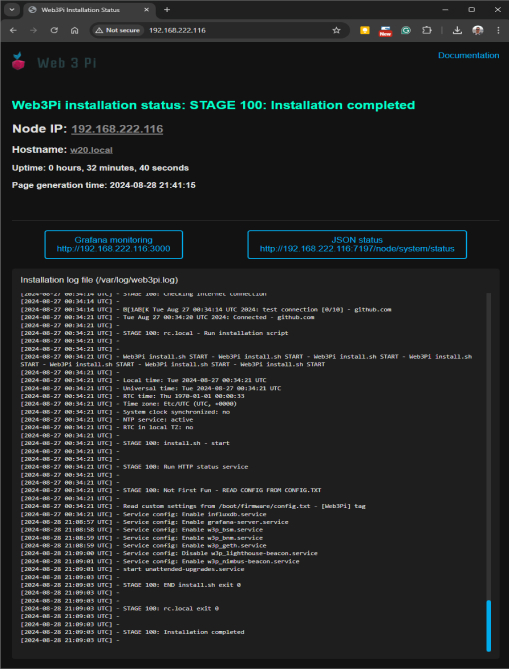Open the Documentation link
Screen dimensions: 509x669
(x=468, y=55)
